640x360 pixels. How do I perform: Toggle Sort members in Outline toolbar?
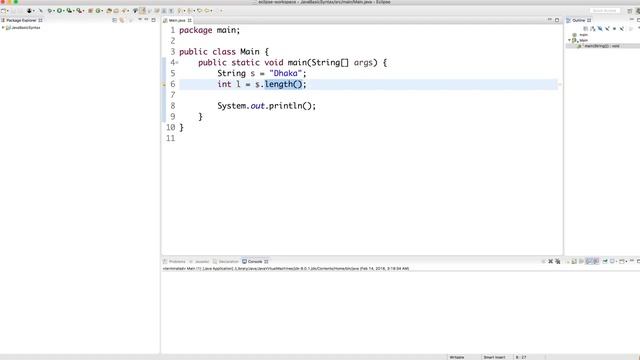(593, 29)
